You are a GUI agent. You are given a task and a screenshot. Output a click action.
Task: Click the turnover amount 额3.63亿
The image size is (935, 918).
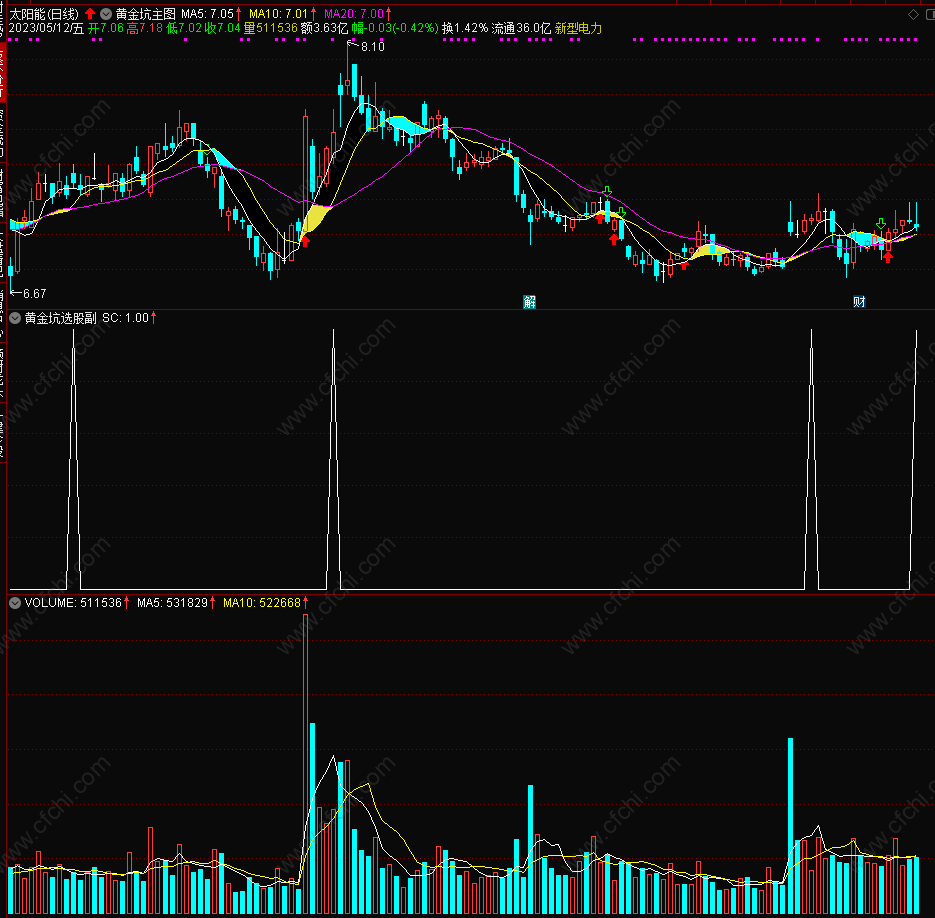324,28
